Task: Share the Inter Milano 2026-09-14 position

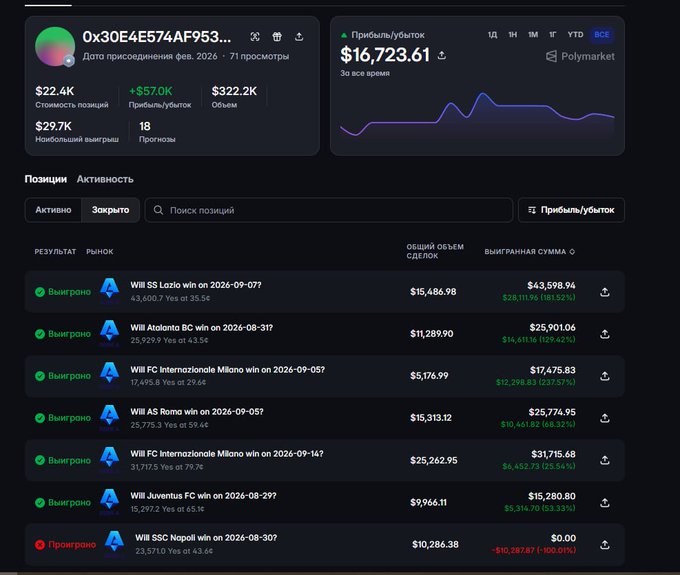Action: [605, 461]
